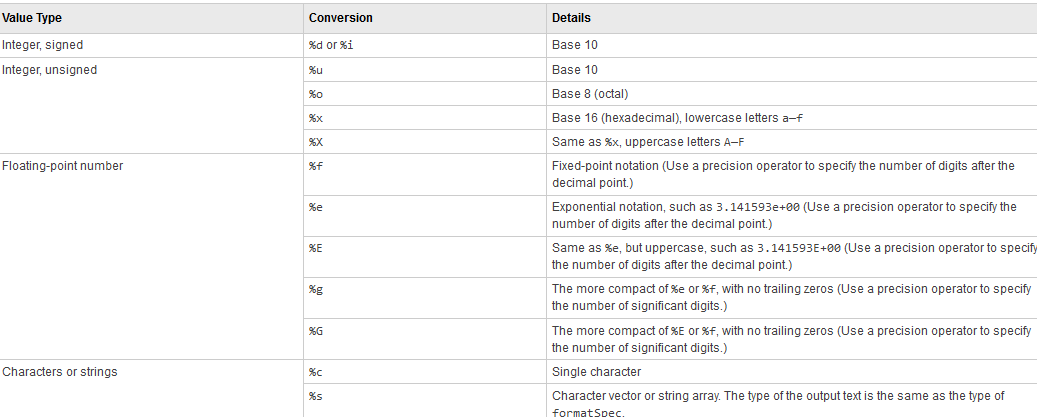Click the Conversion column header
This screenshot has height=417, width=1037.
(x=340, y=18)
